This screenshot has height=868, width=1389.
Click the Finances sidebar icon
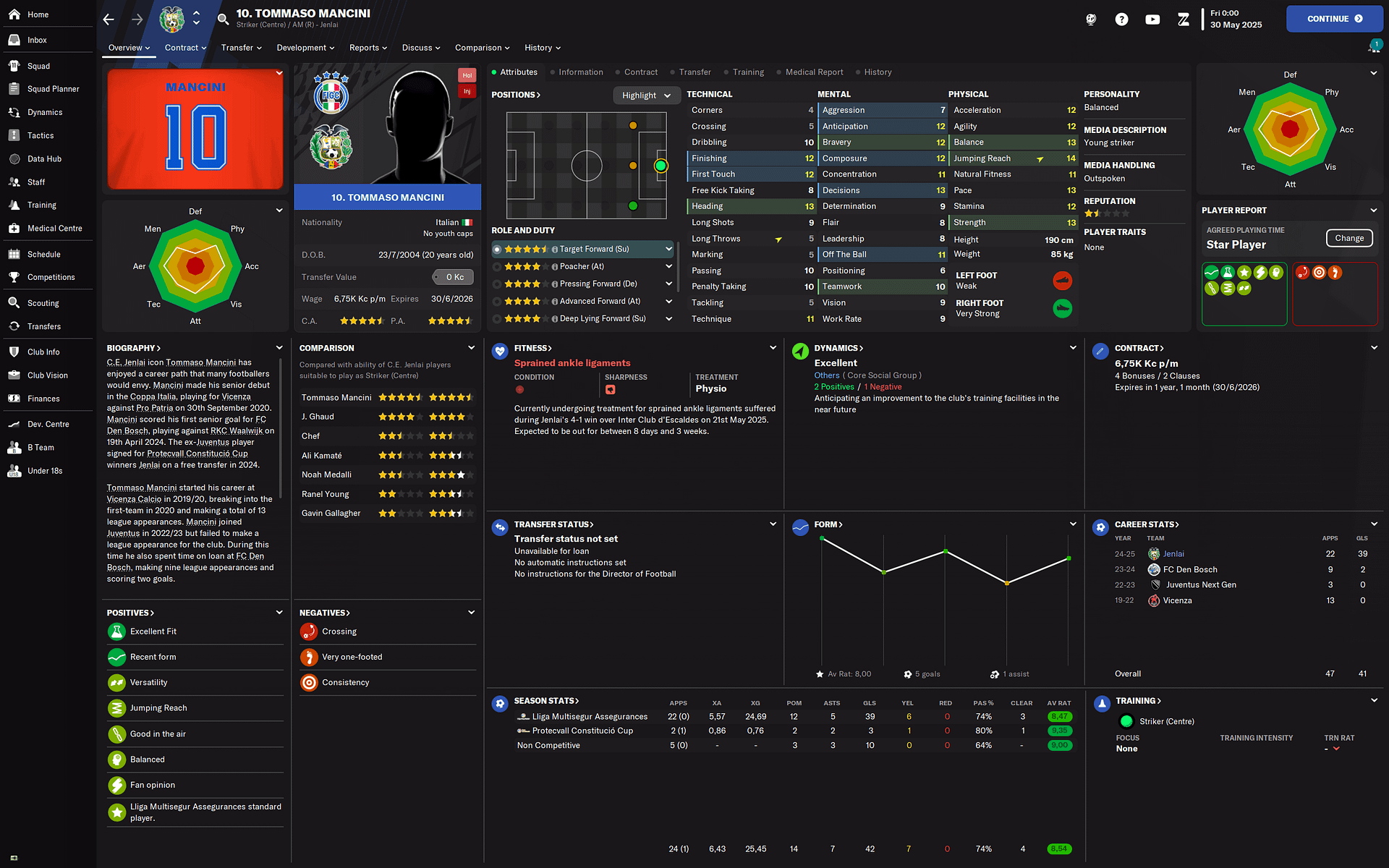(x=14, y=399)
